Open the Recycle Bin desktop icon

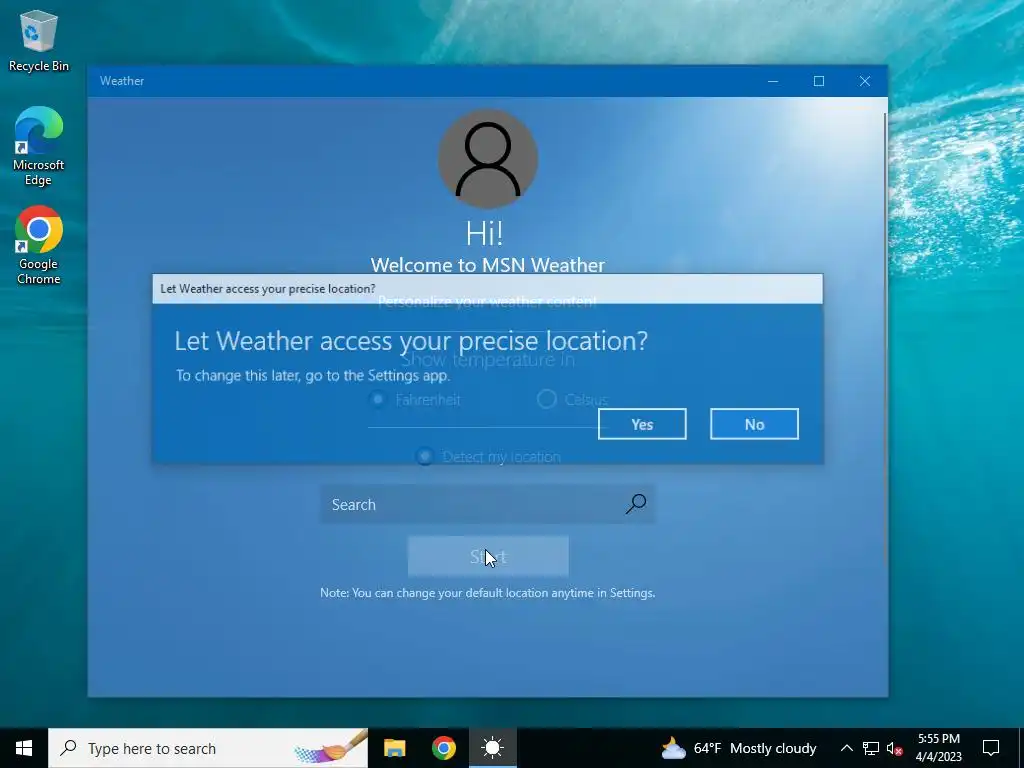click(x=39, y=40)
